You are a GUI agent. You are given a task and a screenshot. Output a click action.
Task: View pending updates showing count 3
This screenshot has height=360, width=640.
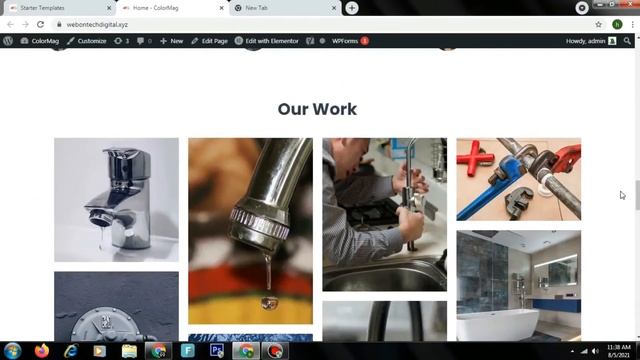(x=122, y=41)
